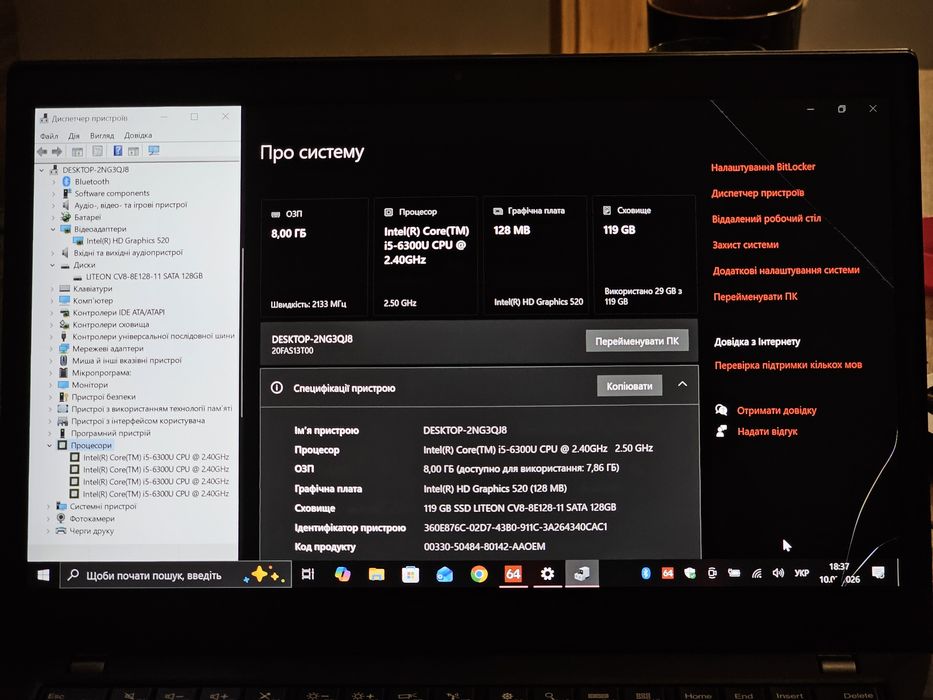Open the AIDA64 icon in system tray

coord(668,573)
